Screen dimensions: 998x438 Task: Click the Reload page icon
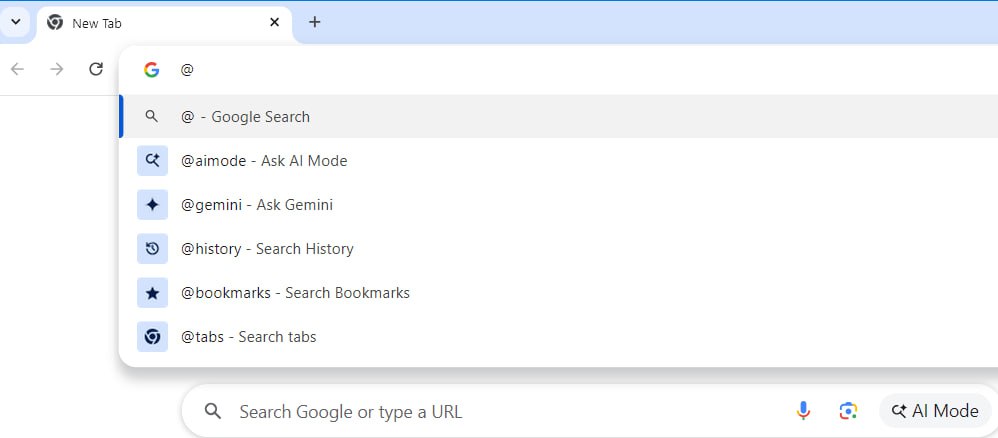click(x=95, y=69)
